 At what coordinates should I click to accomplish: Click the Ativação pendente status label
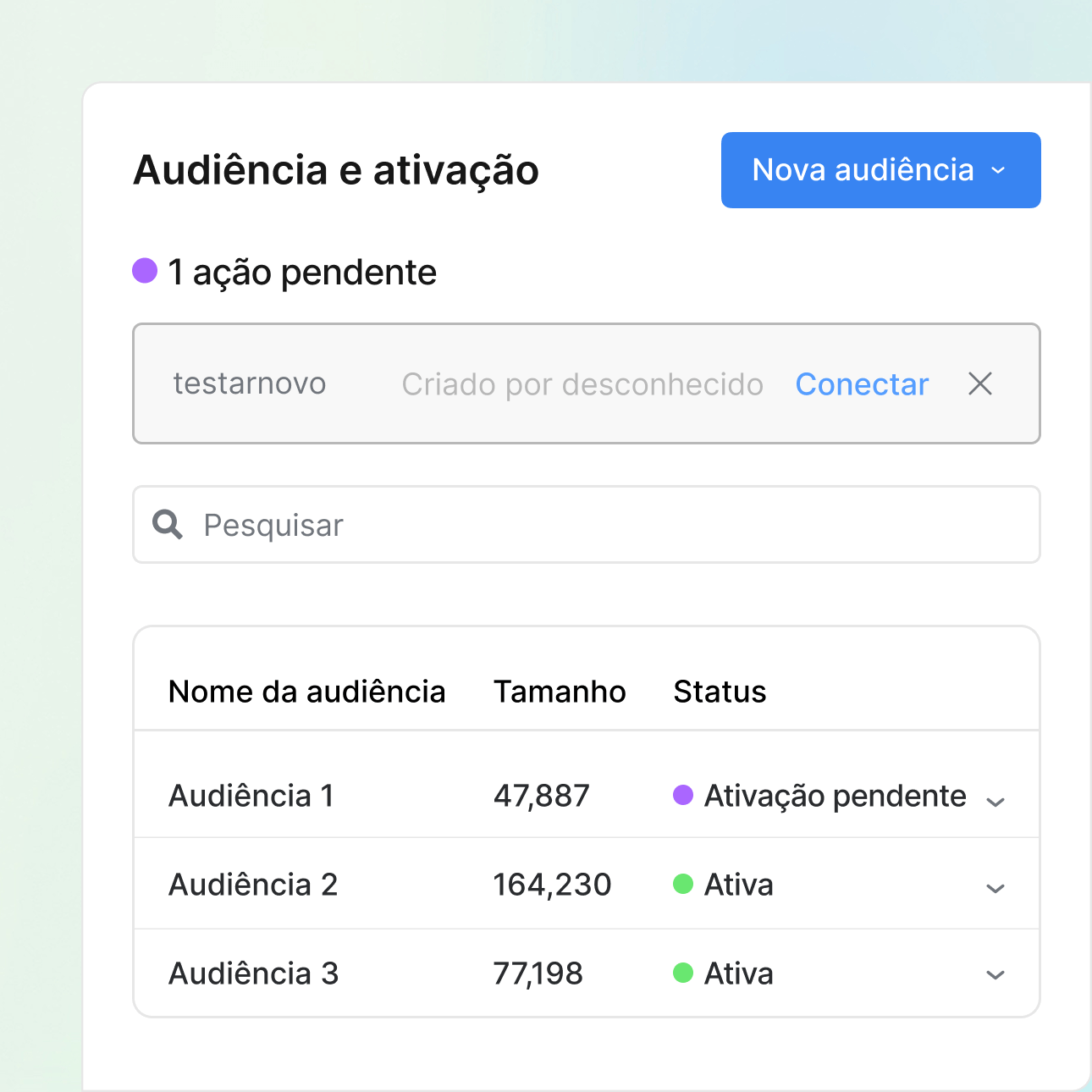pyautogui.click(x=835, y=796)
